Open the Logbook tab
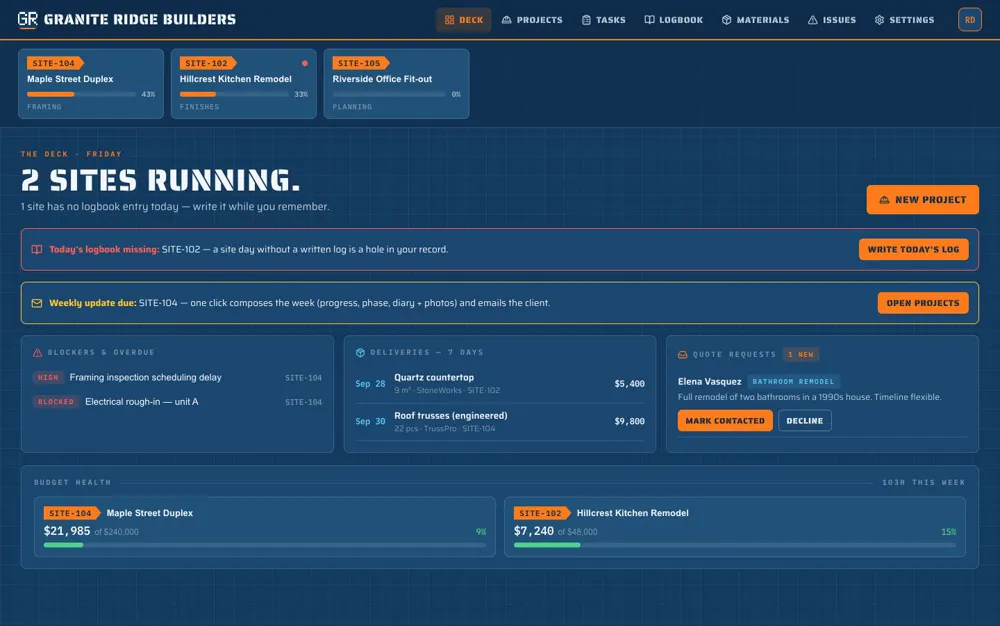 tap(673, 20)
